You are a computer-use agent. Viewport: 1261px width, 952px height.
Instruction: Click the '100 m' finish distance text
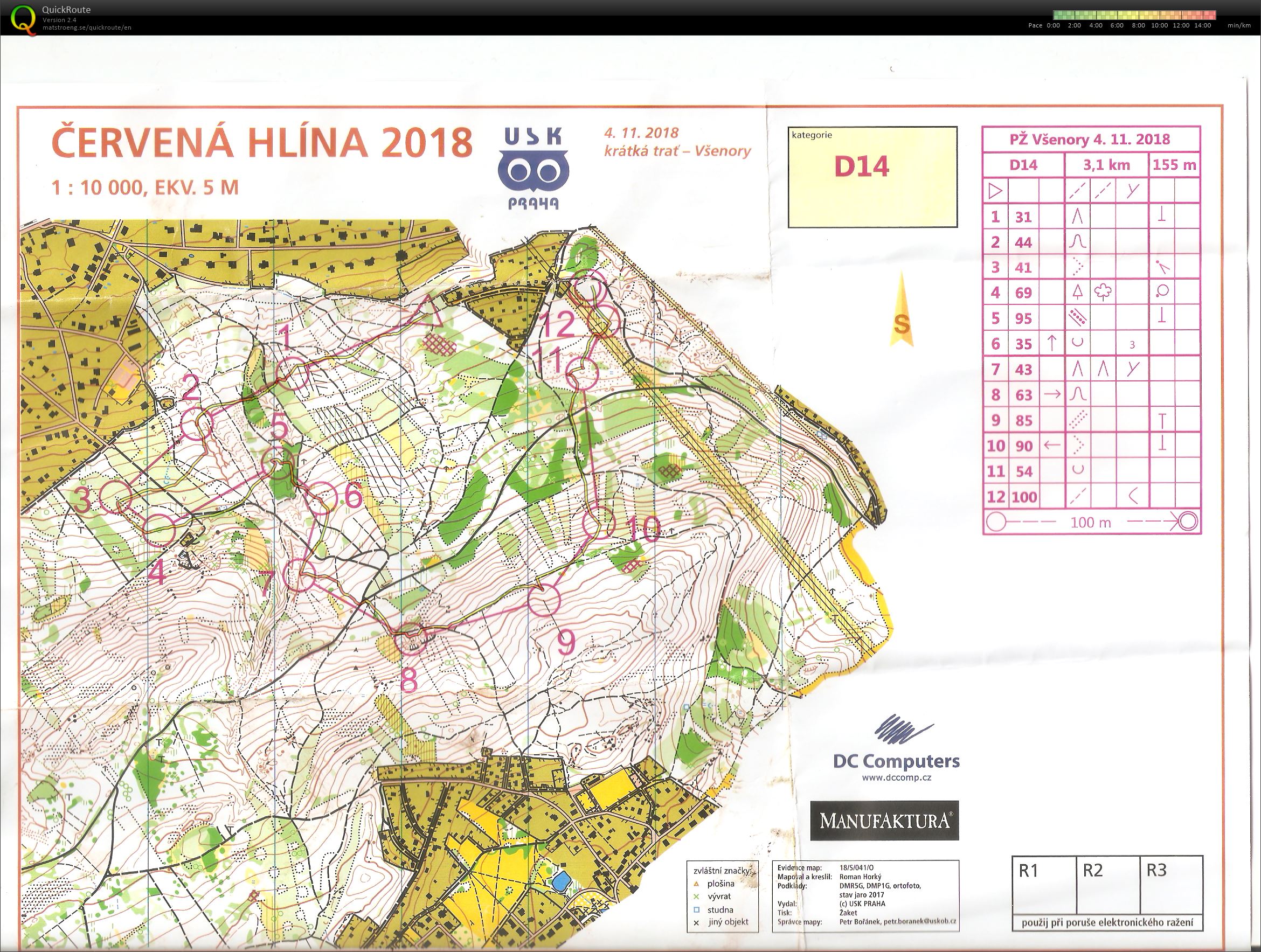1091,522
